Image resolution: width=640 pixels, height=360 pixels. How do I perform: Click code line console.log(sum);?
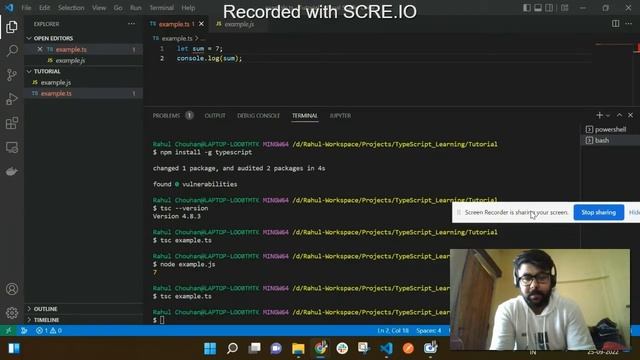[x=209, y=58]
